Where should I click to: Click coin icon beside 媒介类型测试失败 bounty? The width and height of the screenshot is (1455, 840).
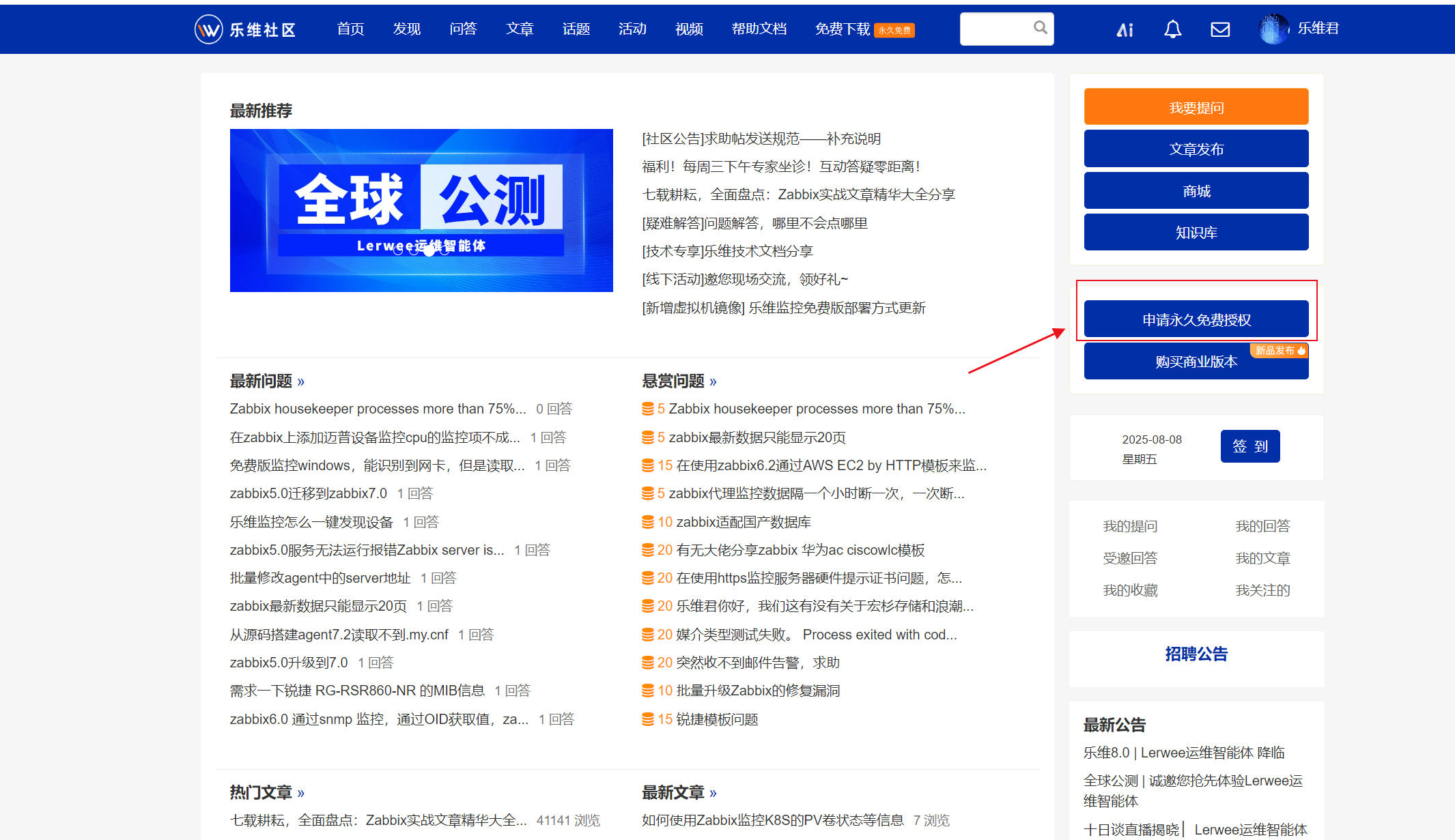point(647,635)
